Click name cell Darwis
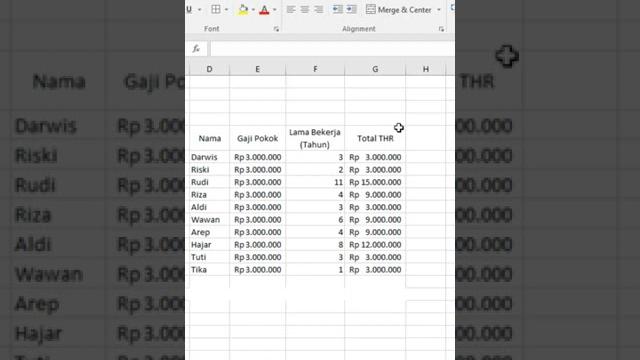This screenshot has height=360, width=640. coord(209,157)
